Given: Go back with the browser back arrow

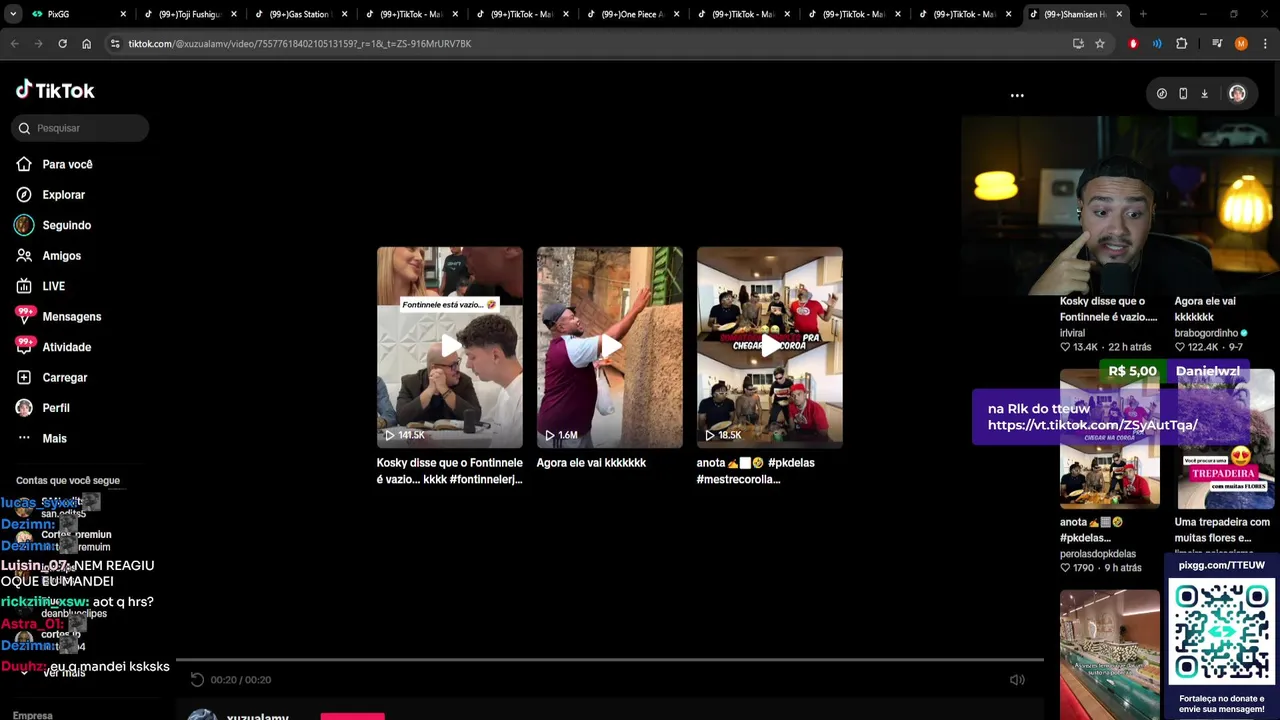Looking at the screenshot, I should (x=14, y=44).
